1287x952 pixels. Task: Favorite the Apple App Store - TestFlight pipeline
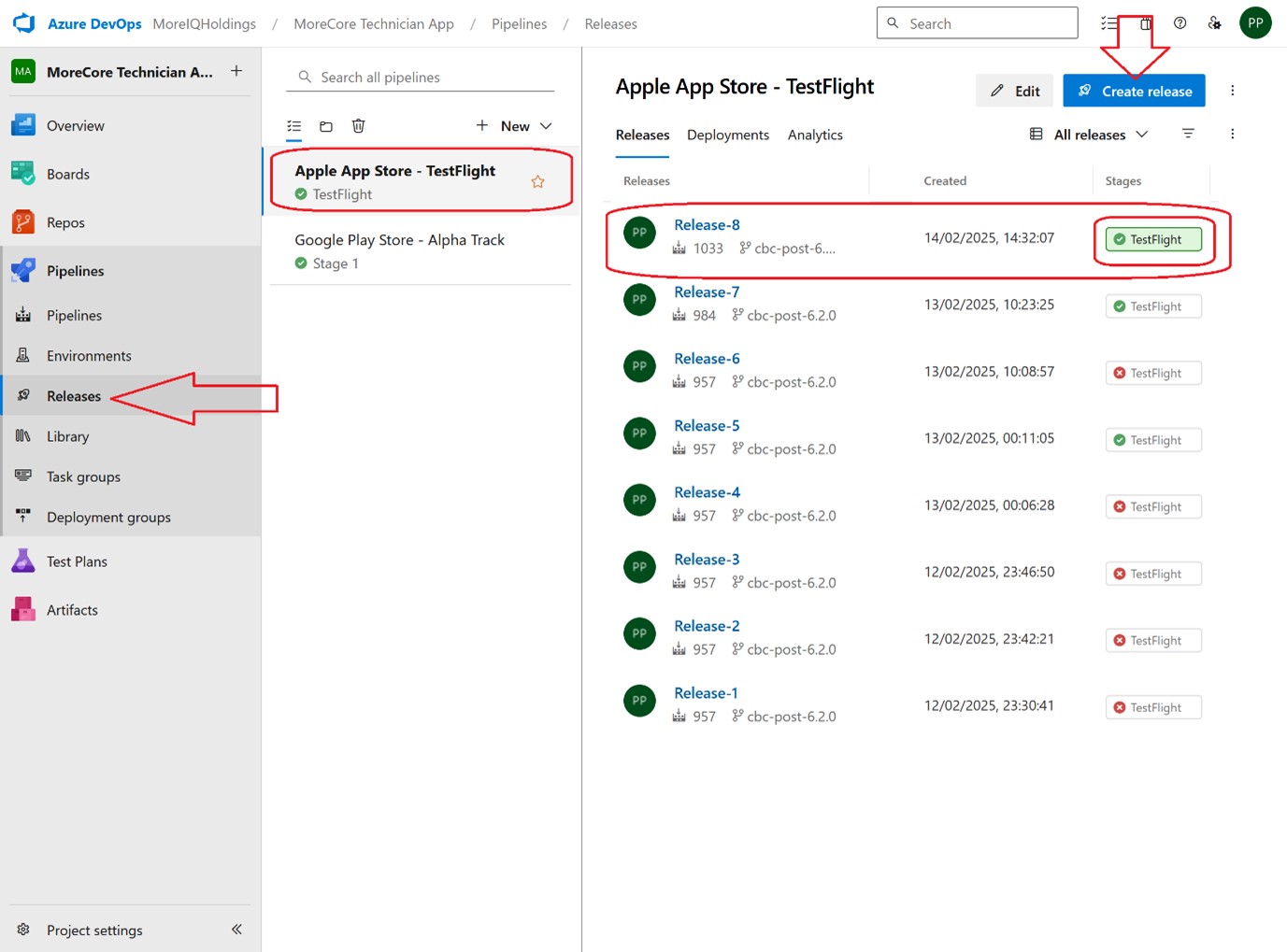[538, 181]
